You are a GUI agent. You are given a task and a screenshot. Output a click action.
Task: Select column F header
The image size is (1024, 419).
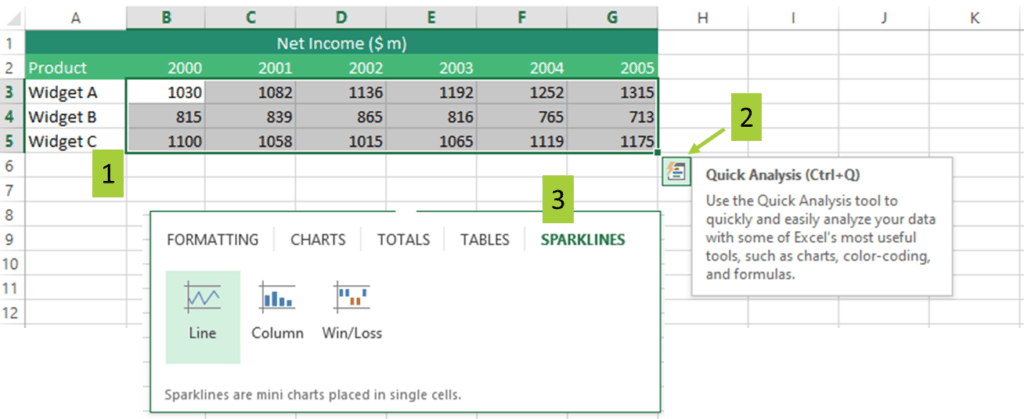(522, 18)
